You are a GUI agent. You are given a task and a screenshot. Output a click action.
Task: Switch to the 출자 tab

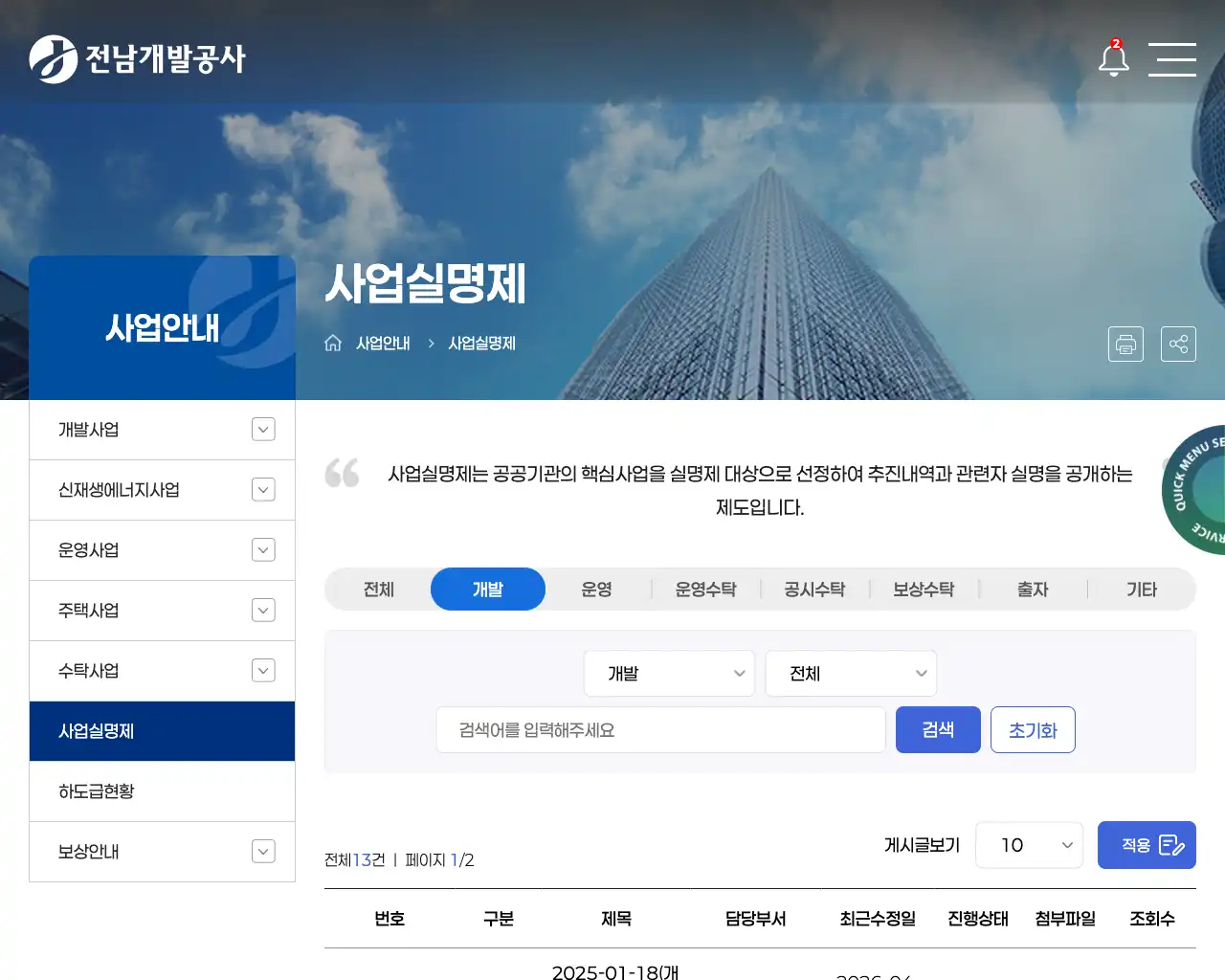1034,590
